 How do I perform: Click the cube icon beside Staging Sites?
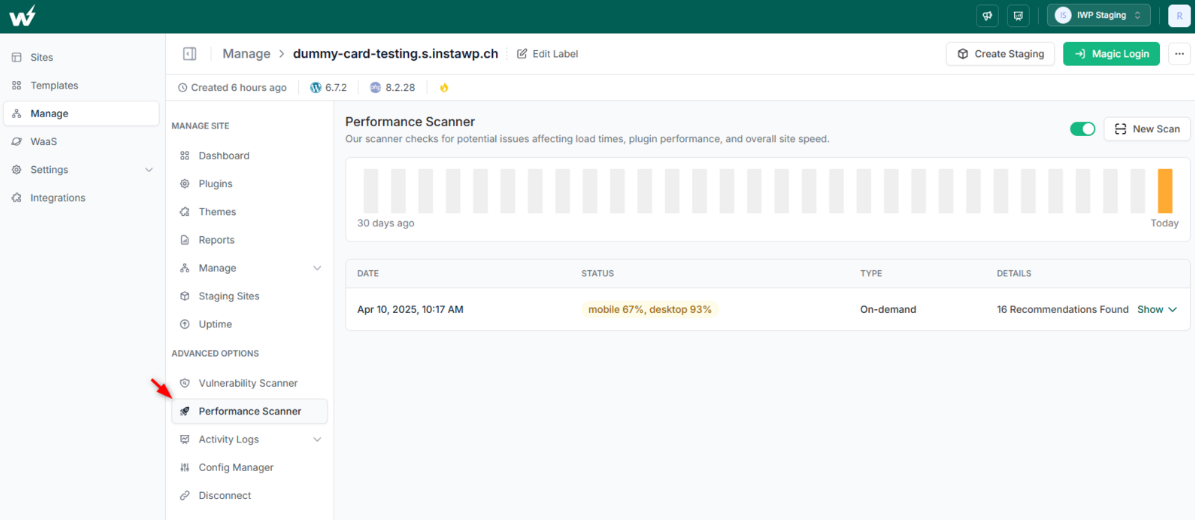[x=184, y=296]
